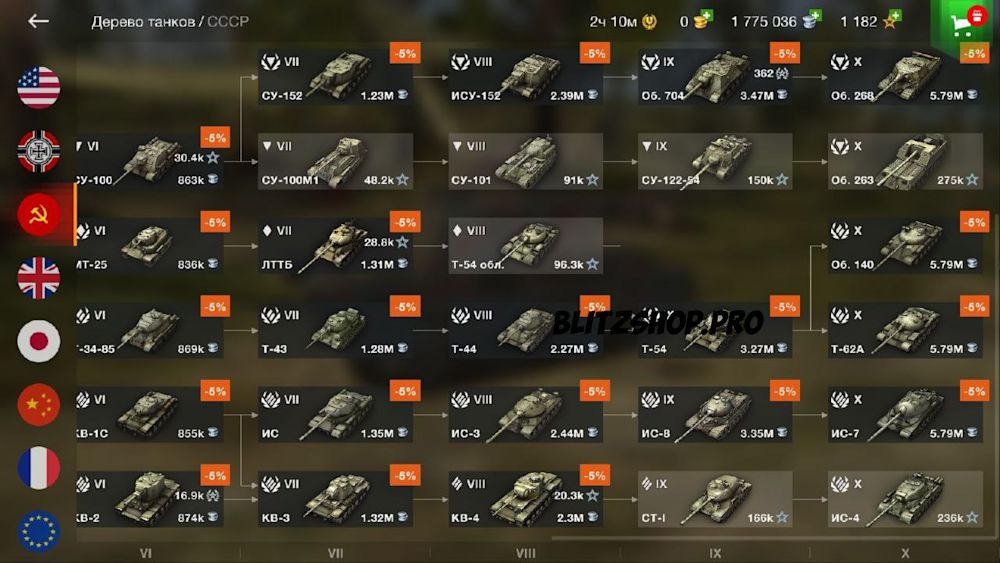Open the premium time 2ч 10м indicator
Screen dimensions: 1000x563
pyautogui.click(x=622, y=22)
